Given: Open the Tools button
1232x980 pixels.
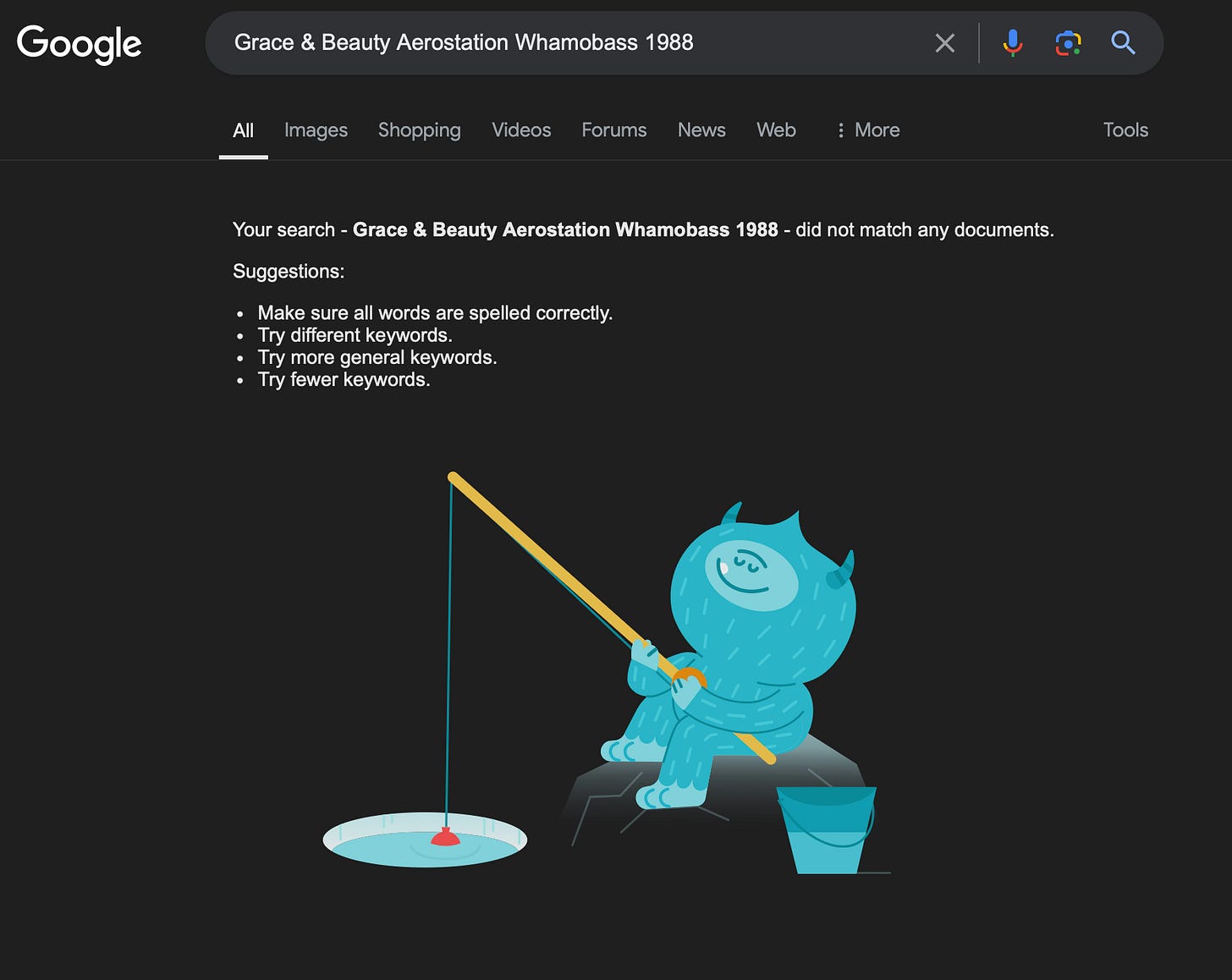Looking at the screenshot, I should click(1125, 130).
